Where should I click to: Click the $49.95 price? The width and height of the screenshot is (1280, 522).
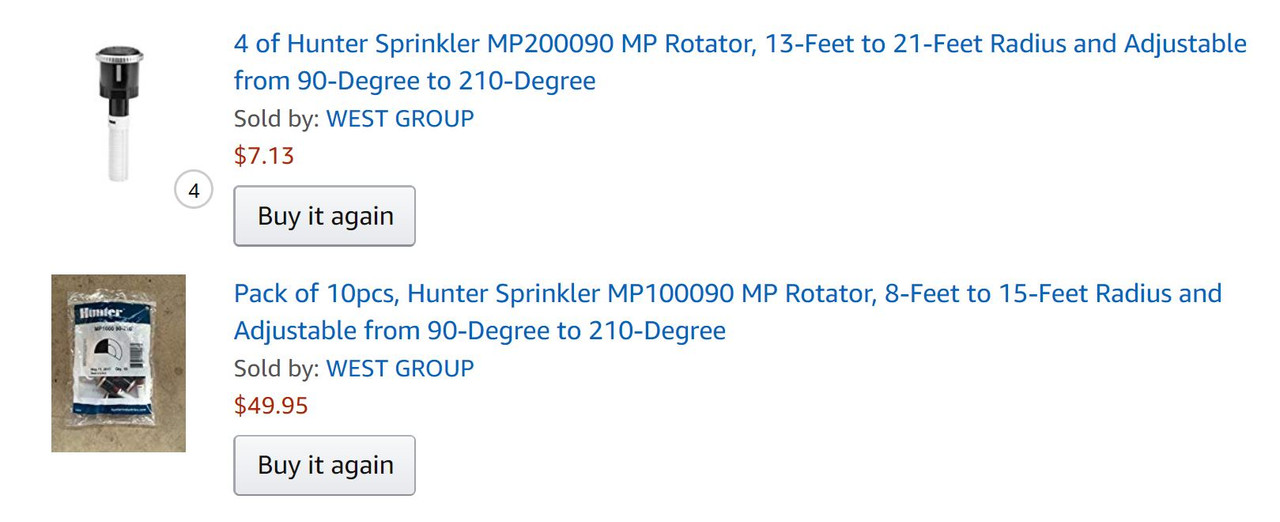271,405
